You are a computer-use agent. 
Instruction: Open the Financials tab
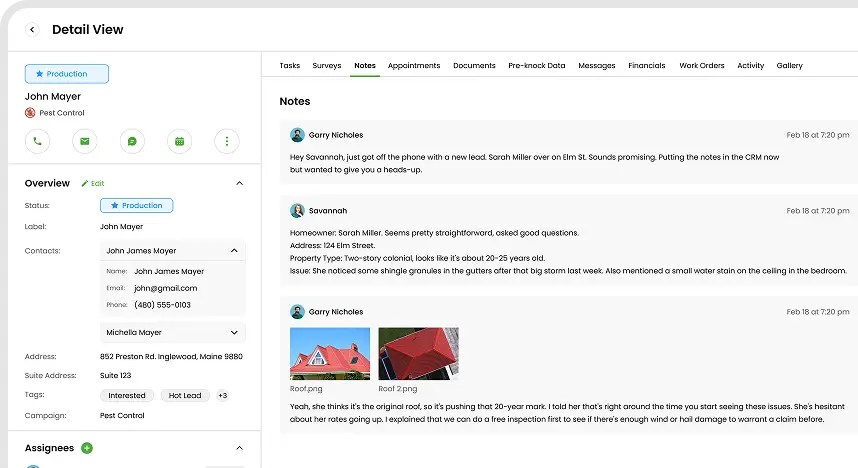[x=647, y=66]
